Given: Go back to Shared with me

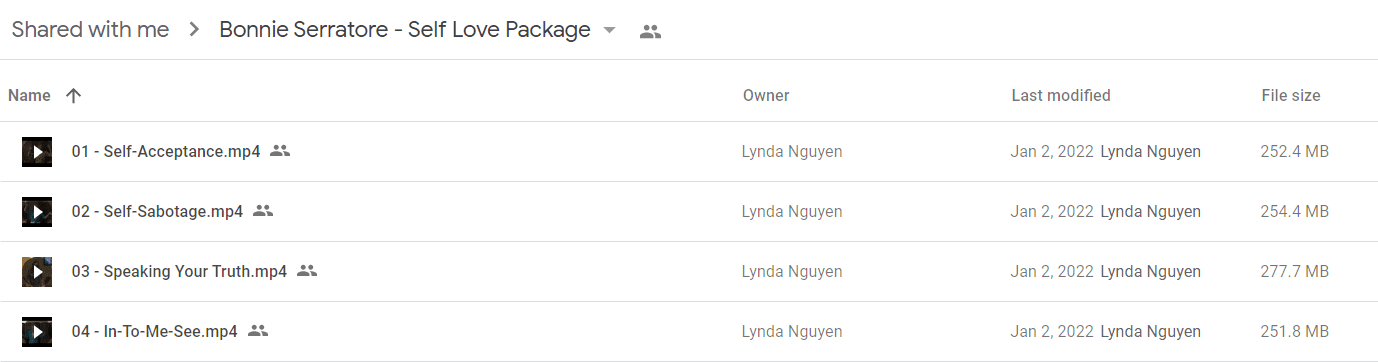Looking at the screenshot, I should point(90,30).
